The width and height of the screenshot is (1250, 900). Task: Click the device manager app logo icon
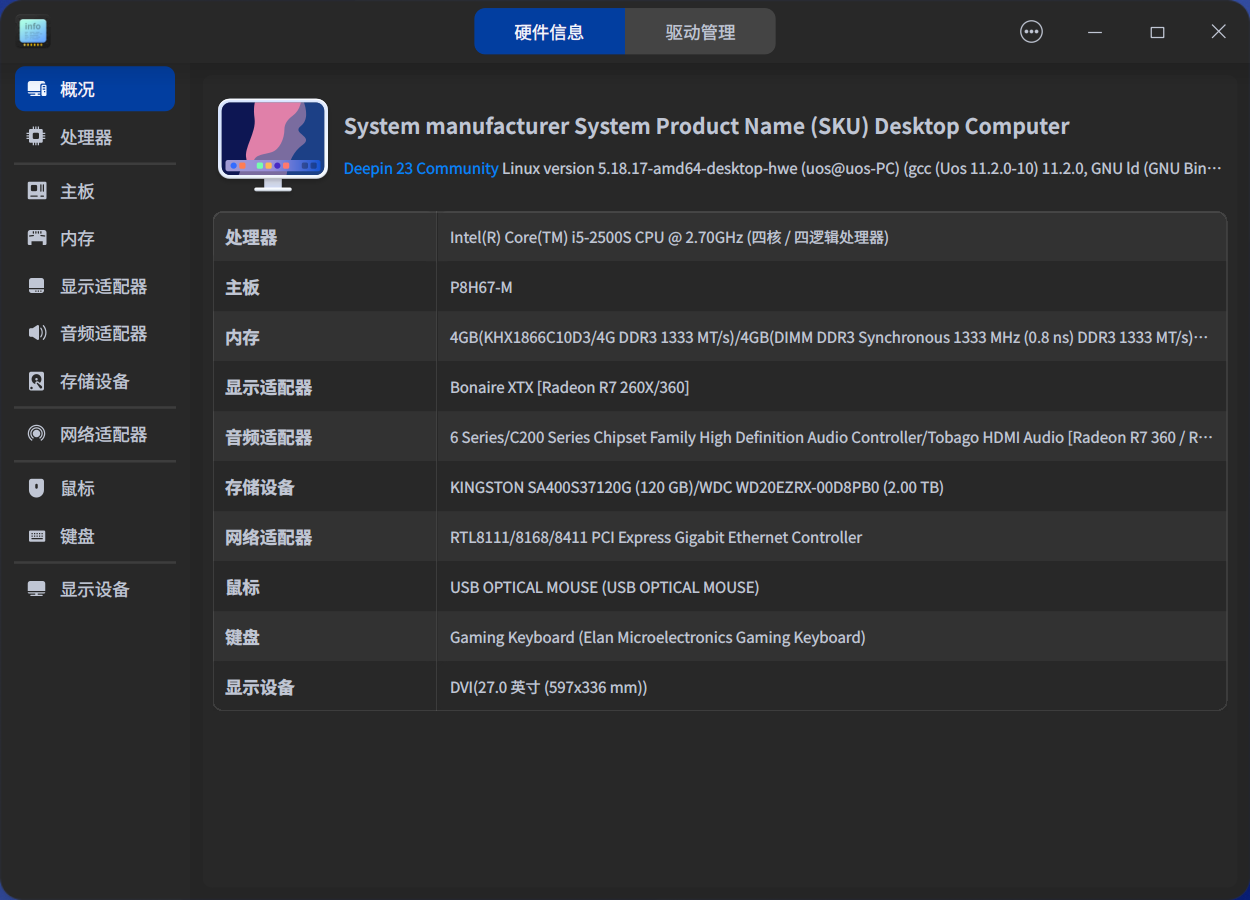pos(33,31)
